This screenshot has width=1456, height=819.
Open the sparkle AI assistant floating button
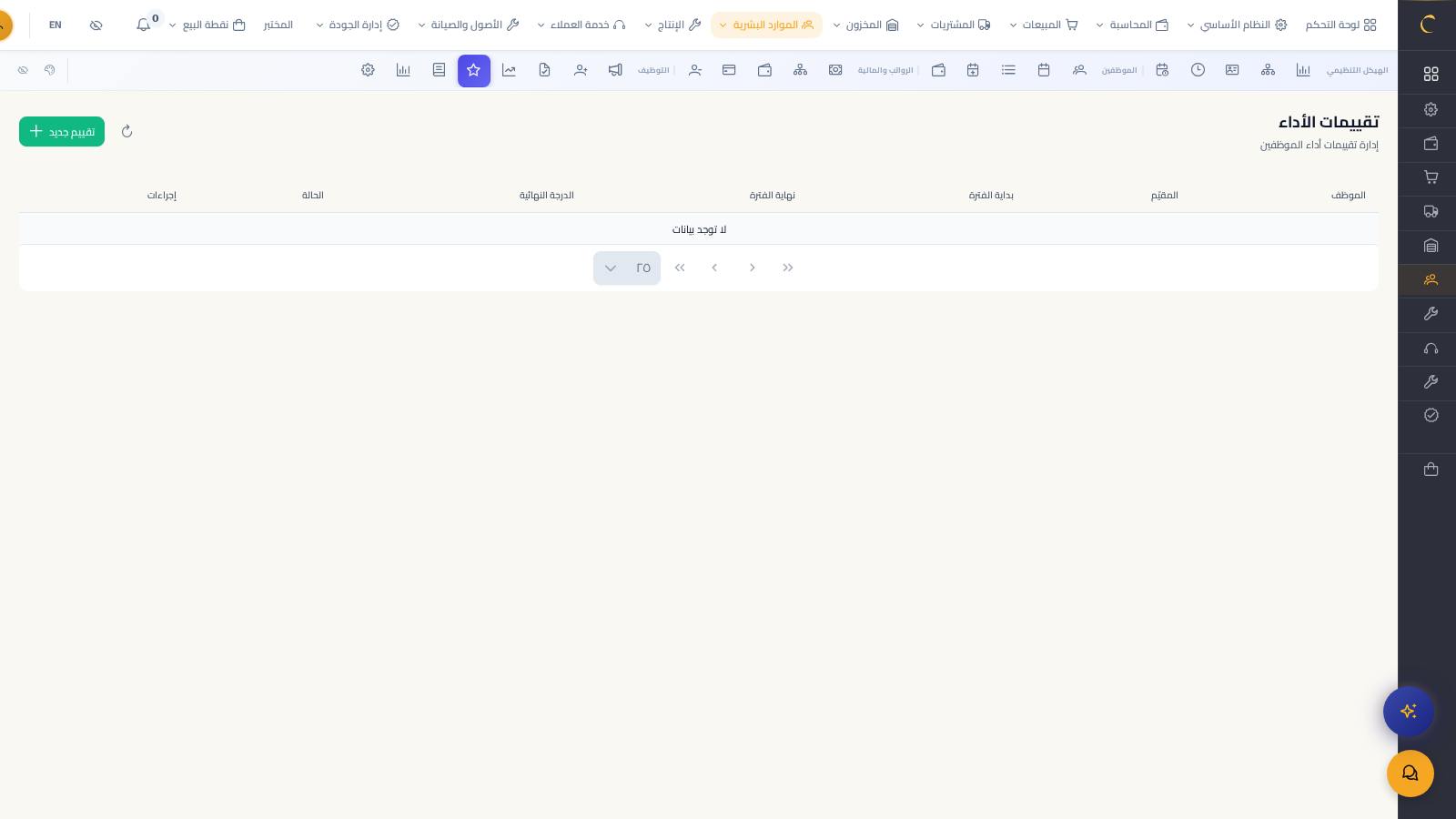tap(1408, 712)
